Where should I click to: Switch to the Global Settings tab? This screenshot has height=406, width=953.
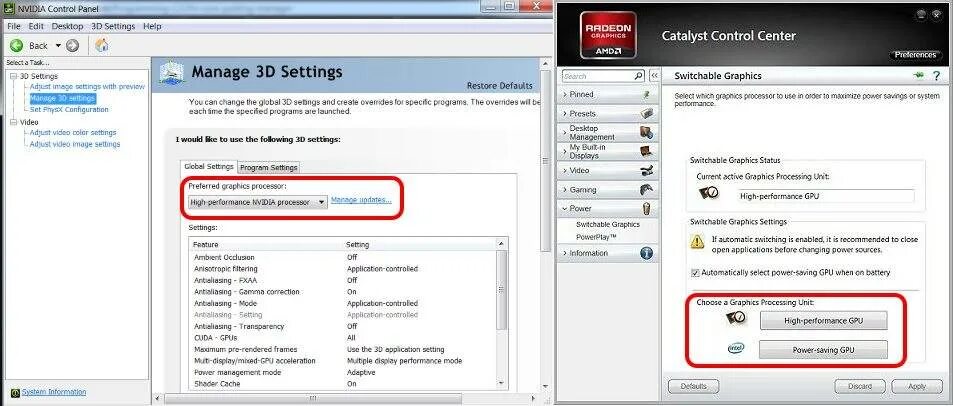click(209, 167)
